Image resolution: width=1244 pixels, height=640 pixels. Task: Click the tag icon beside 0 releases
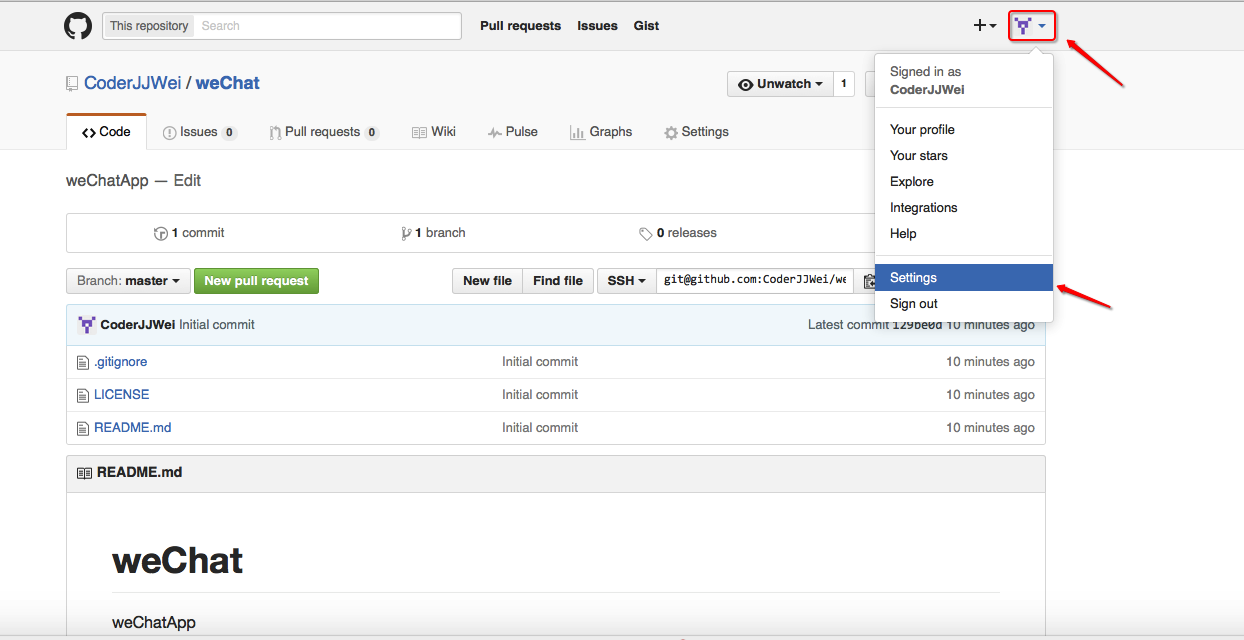[646, 233]
